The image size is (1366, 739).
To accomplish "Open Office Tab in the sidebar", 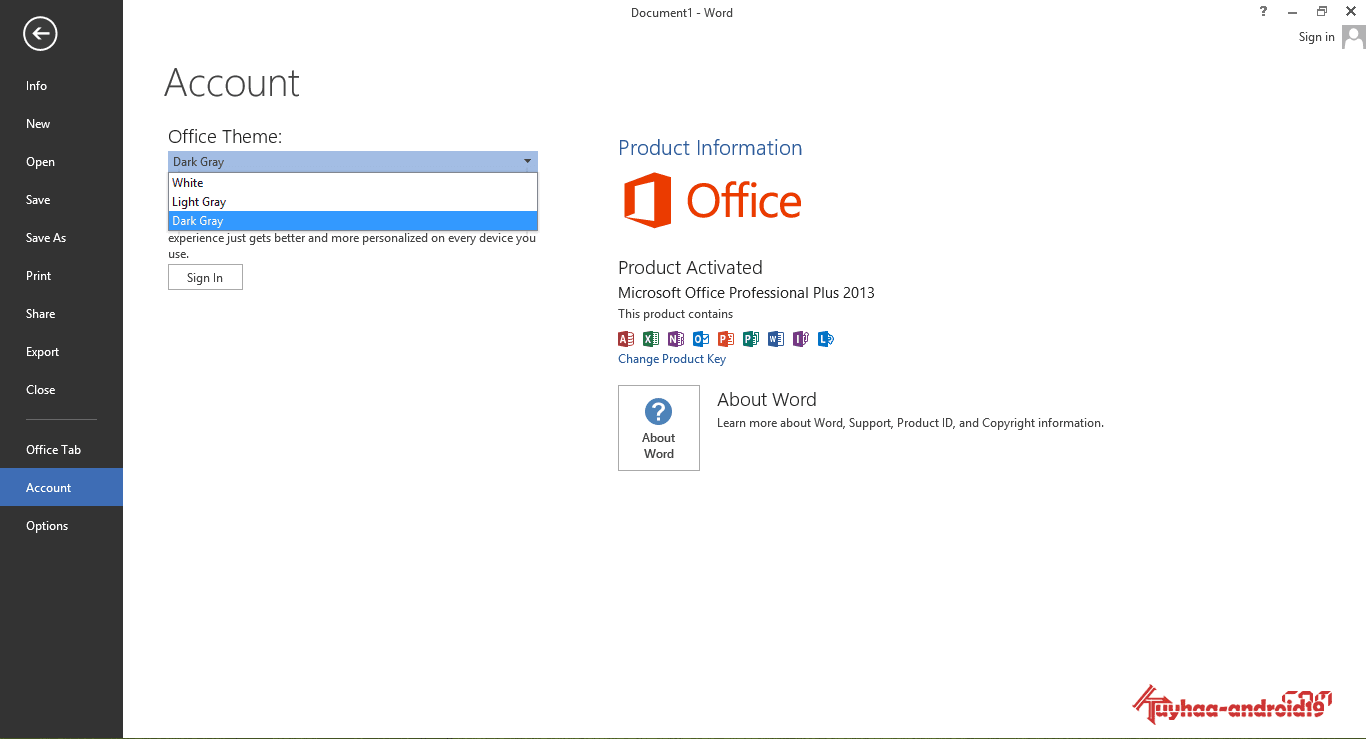I will coord(61,450).
